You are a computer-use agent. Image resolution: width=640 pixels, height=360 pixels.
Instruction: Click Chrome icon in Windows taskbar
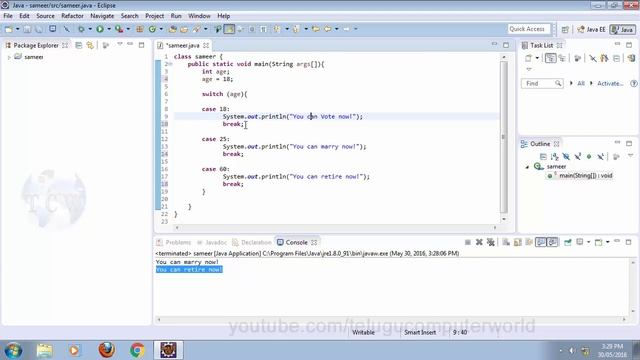(x=137, y=350)
